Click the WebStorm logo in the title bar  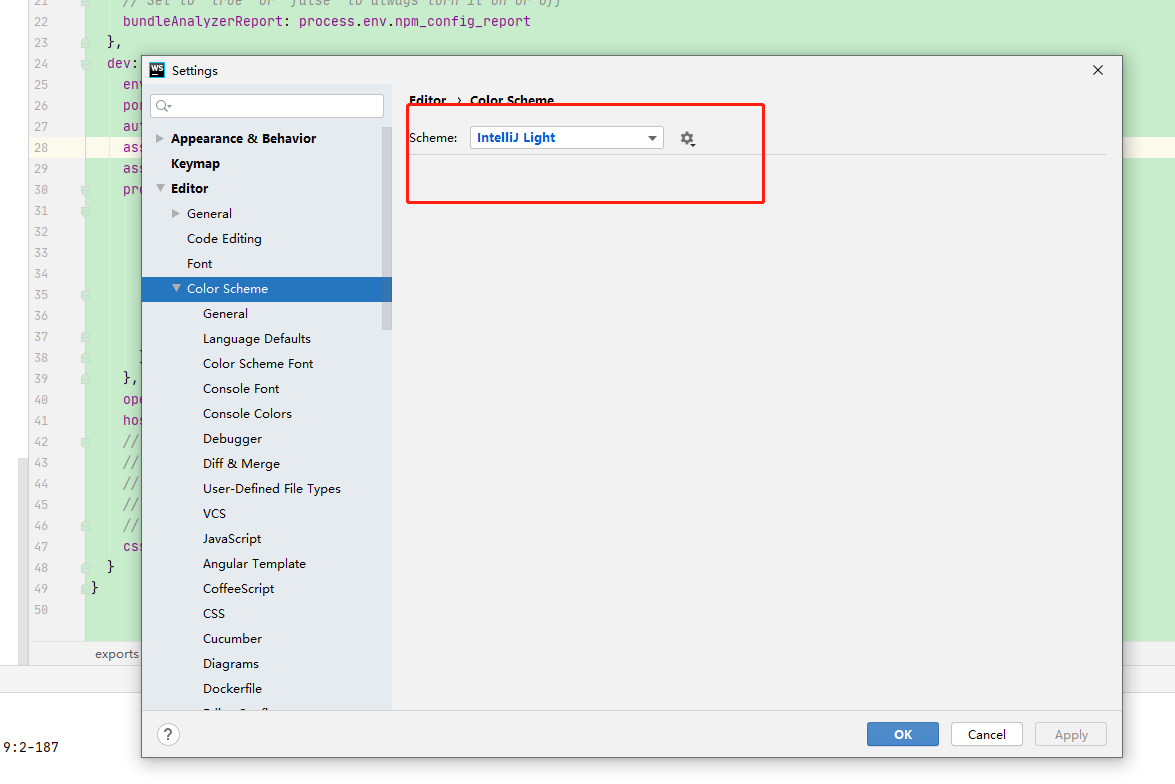[x=157, y=70]
